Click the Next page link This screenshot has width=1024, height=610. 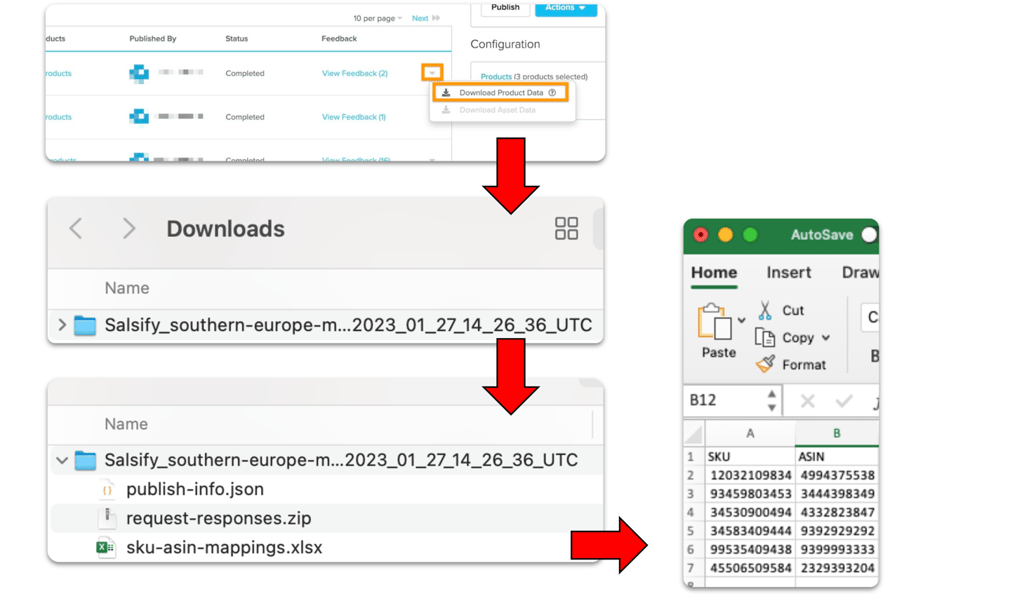tap(425, 18)
